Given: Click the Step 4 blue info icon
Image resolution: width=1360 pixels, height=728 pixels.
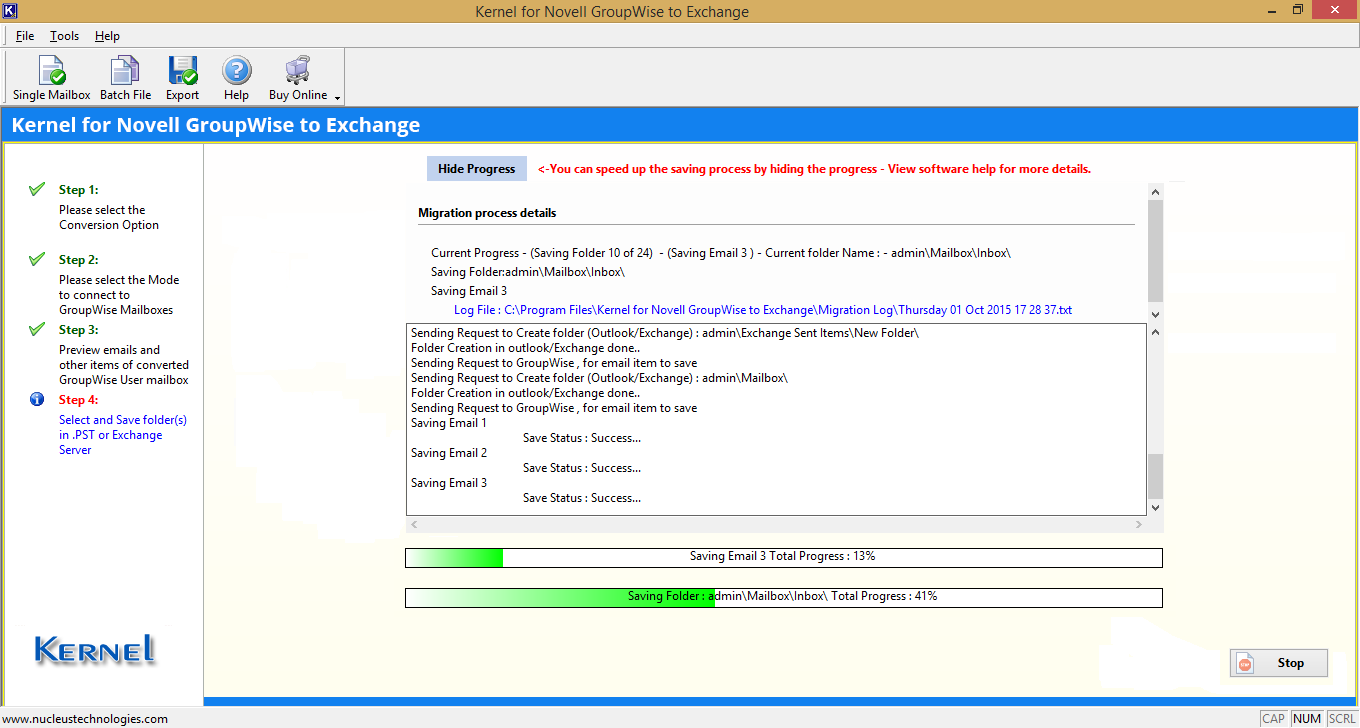Looking at the screenshot, I should (37, 399).
